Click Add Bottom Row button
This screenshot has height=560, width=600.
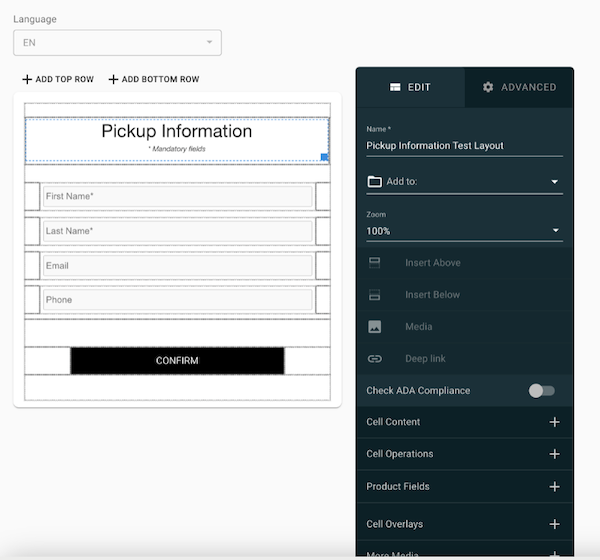(154, 79)
